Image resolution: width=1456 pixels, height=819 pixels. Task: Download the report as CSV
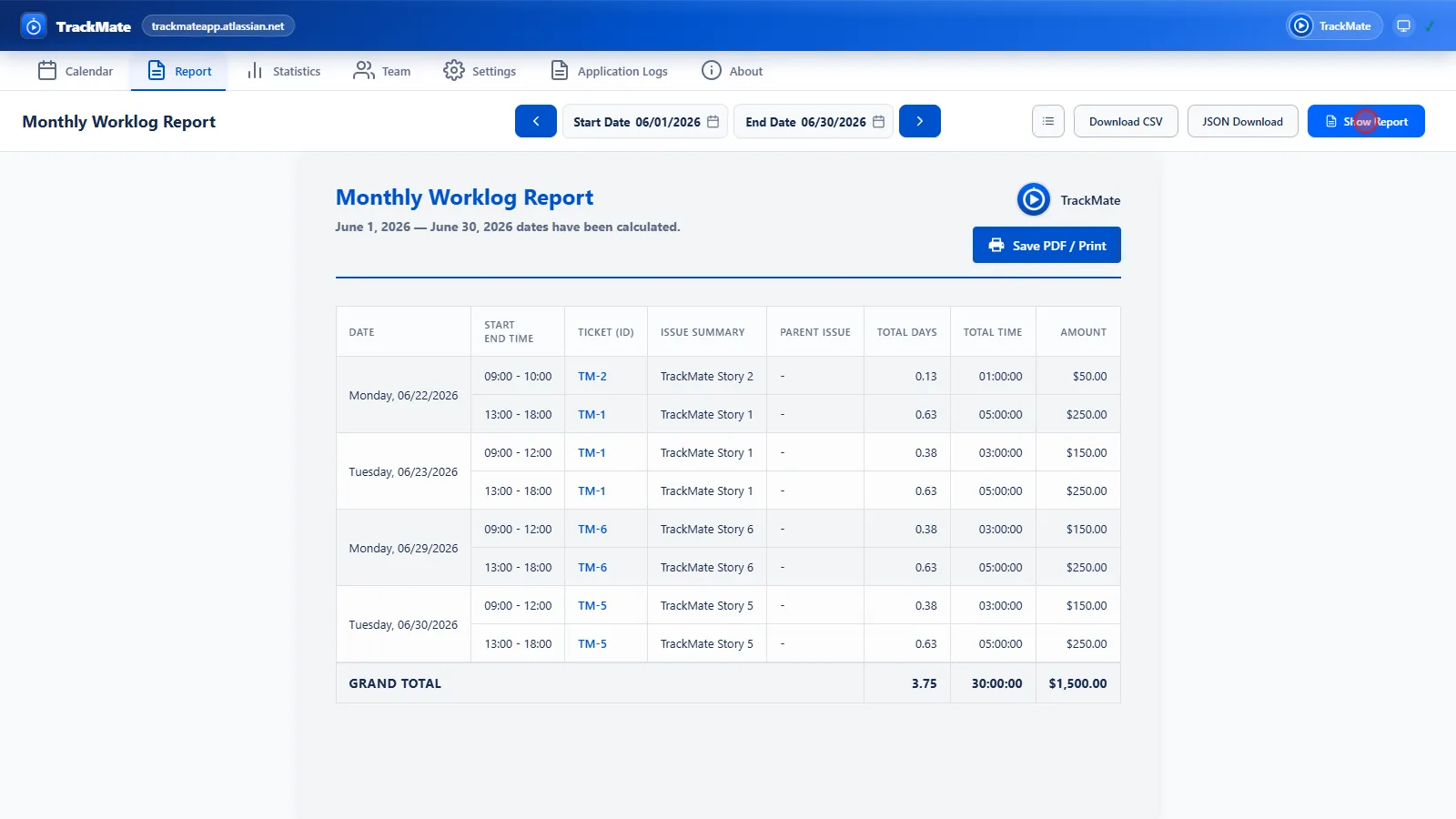(x=1126, y=121)
